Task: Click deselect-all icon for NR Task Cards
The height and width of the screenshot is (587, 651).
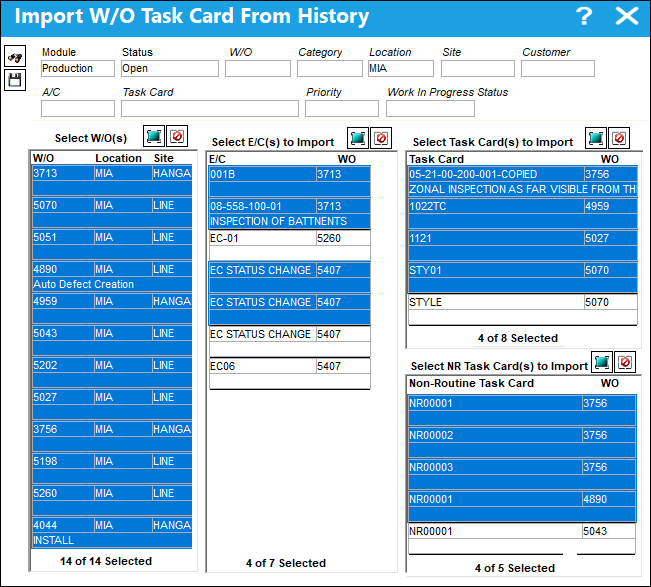Action: [x=625, y=362]
